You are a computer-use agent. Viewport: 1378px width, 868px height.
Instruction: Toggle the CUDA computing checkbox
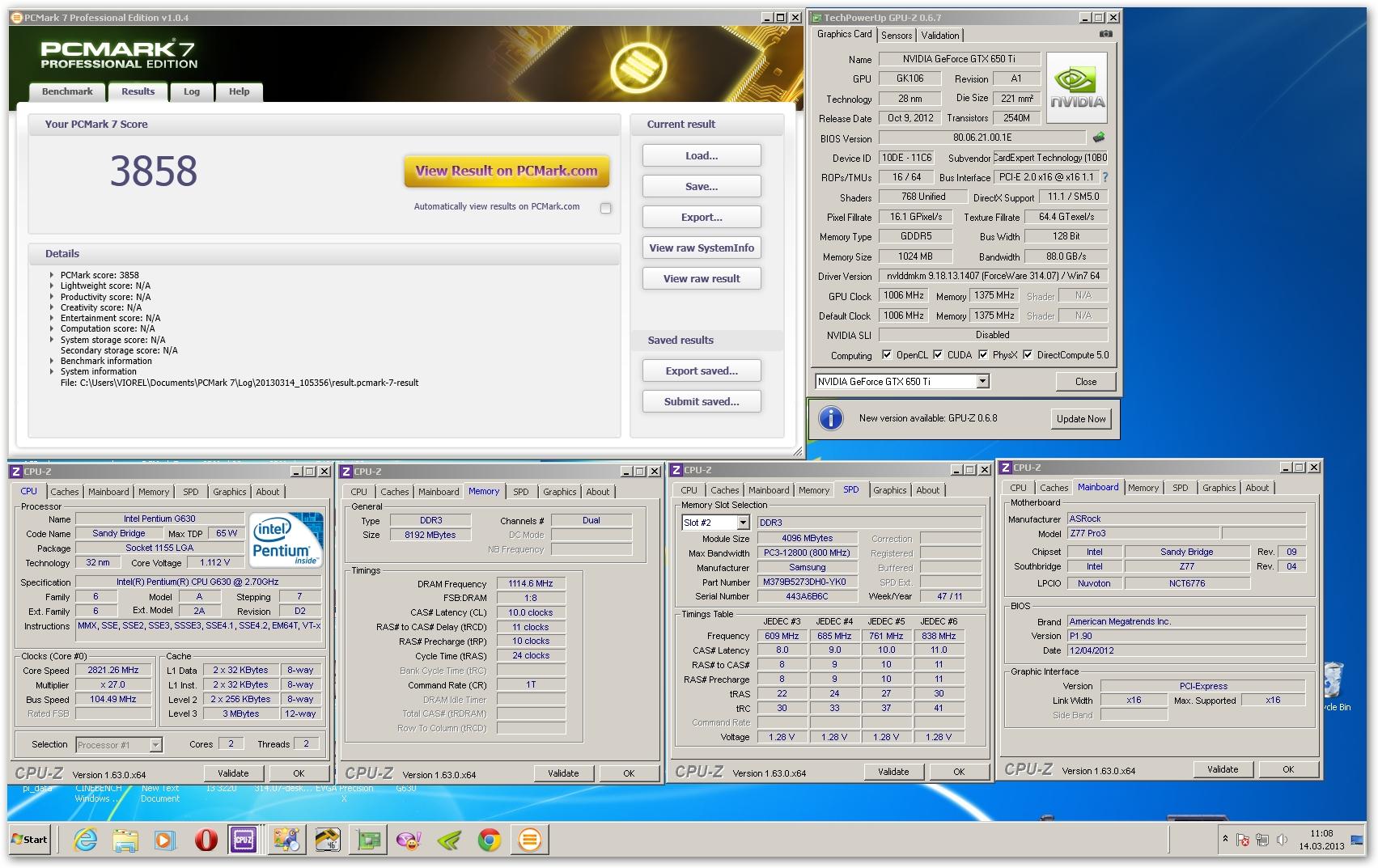[938, 354]
